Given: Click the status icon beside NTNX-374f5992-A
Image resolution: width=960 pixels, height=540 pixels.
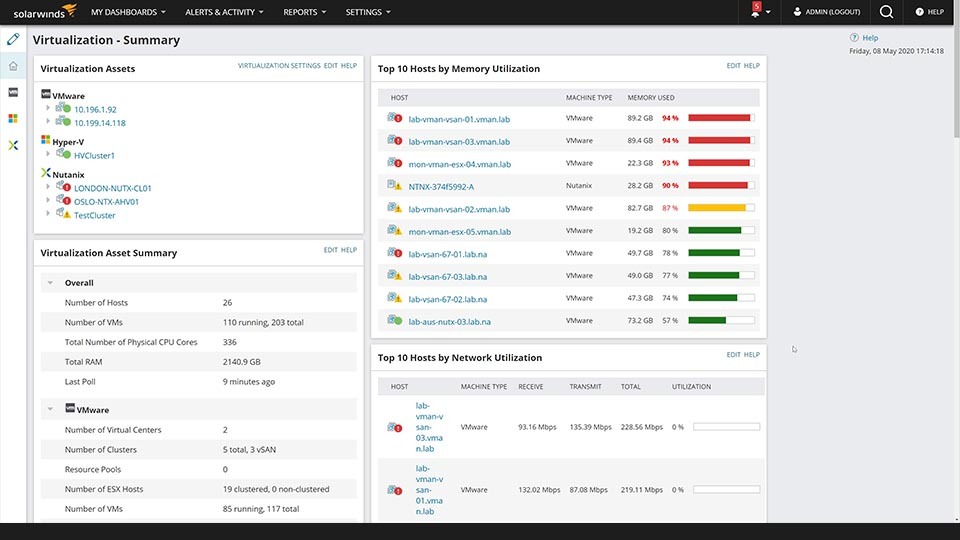Looking at the screenshot, I should [394, 186].
